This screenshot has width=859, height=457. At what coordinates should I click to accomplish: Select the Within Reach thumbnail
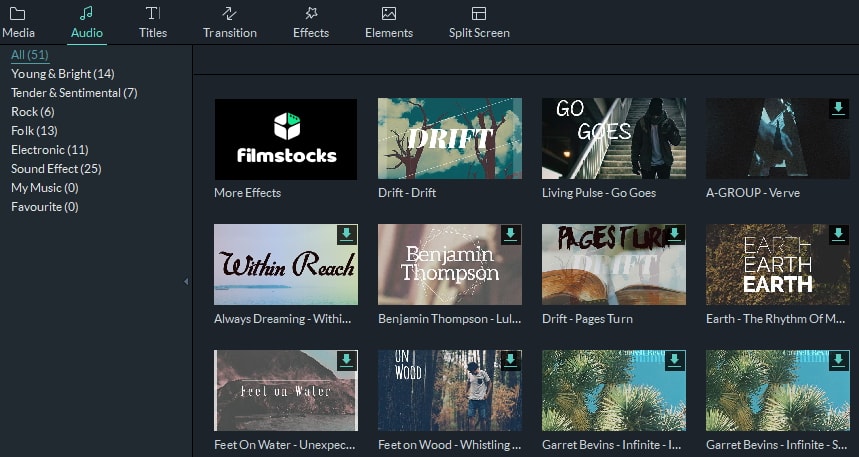[285, 265]
